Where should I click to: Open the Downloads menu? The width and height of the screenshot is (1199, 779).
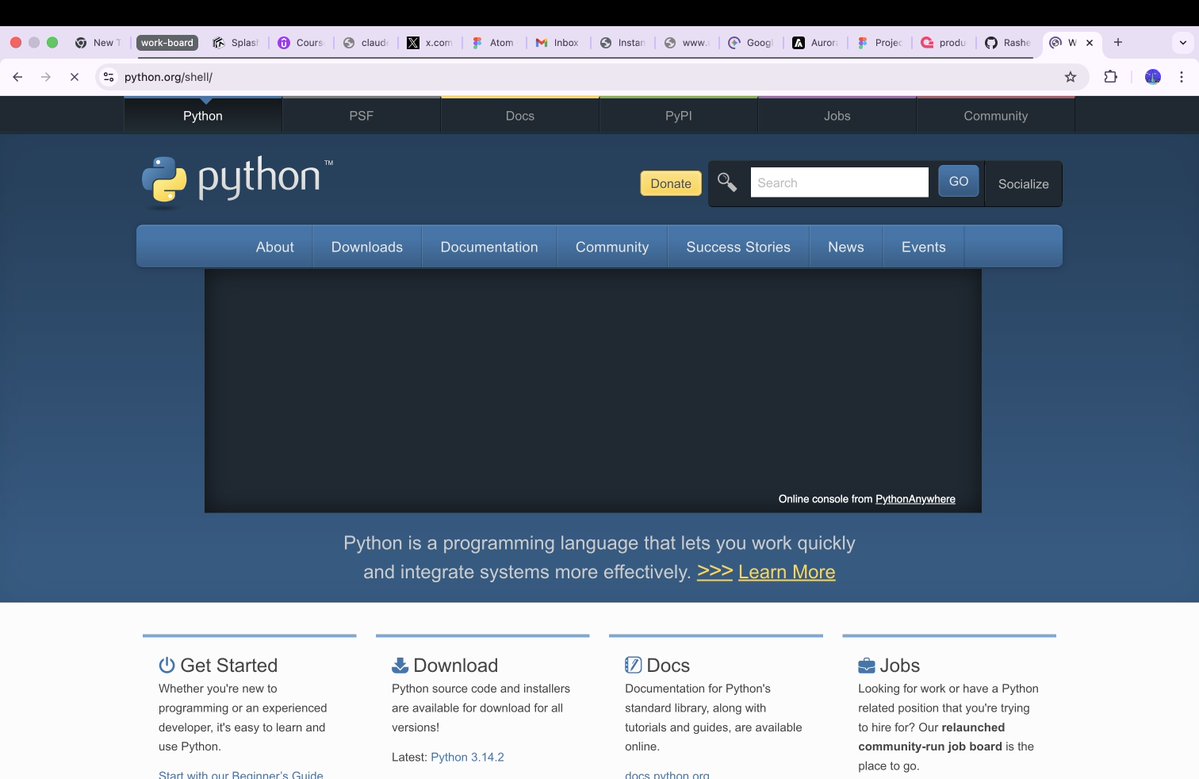pyautogui.click(x=367, y=247)
